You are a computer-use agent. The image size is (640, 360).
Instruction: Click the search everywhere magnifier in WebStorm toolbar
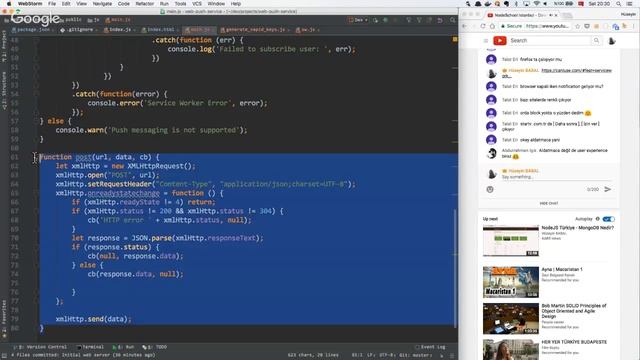pyautogui.click(x=452, y=20)
